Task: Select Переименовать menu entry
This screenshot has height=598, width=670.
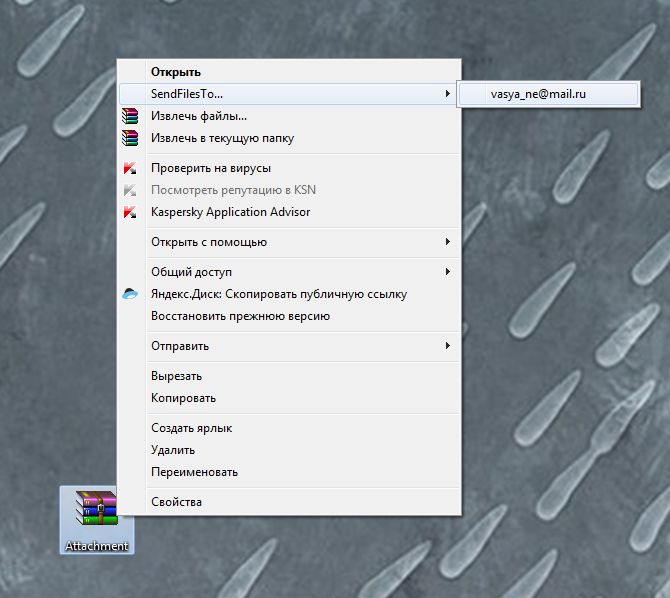Action: point(289,472)
